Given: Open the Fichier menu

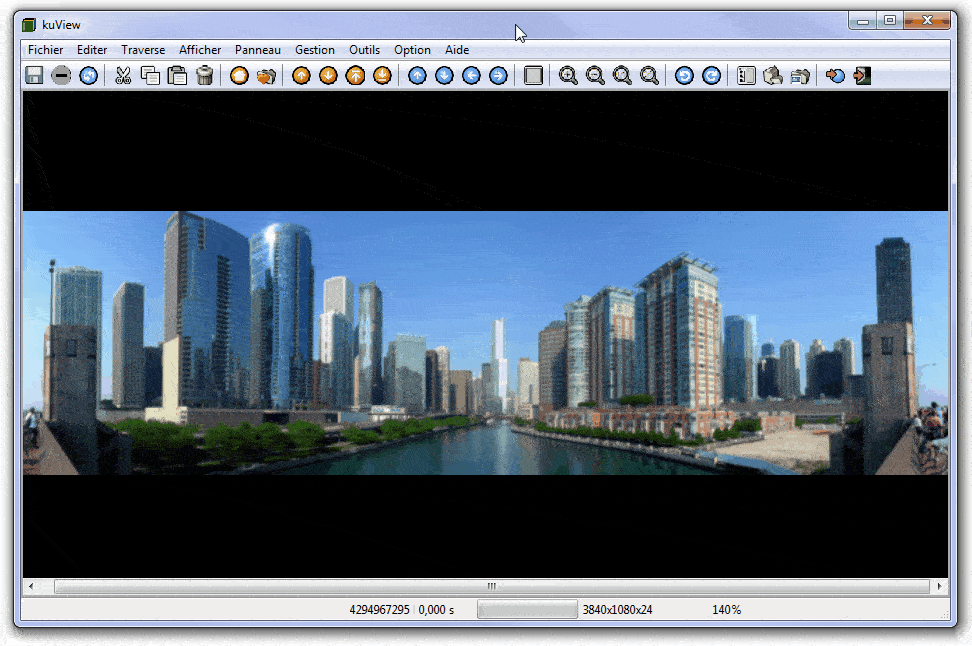Looking at the screenshot, I should [x=45, y=50].
